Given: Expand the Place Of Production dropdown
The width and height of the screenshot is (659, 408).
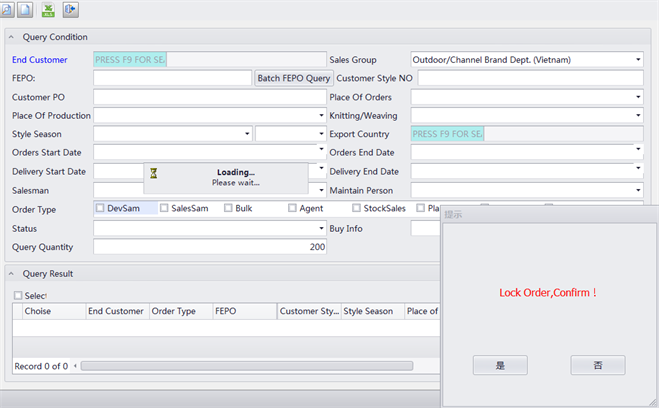Looking at the screenshot, I should (x=319, y=116).
